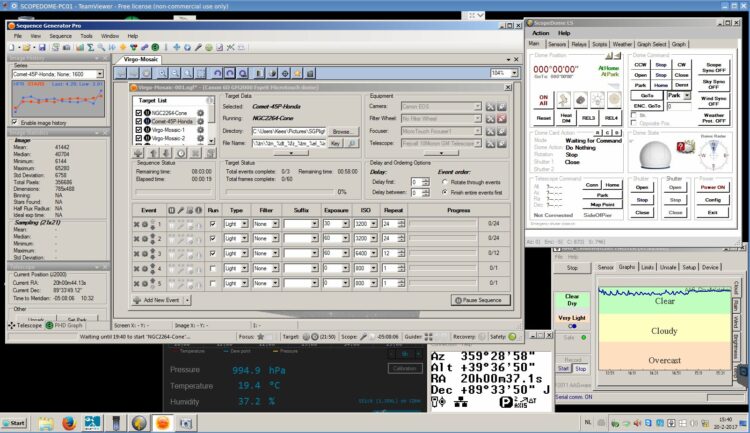Click the Browse button for Directory
The height and width of the screenshot is (433, 750).
pos(342,131)
